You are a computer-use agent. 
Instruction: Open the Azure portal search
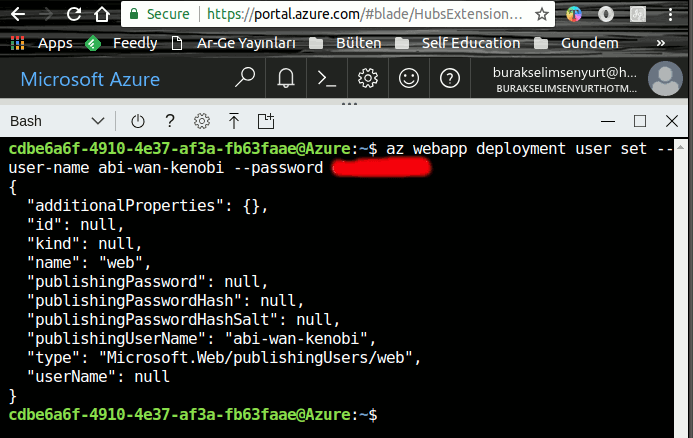tap(245, 79)
